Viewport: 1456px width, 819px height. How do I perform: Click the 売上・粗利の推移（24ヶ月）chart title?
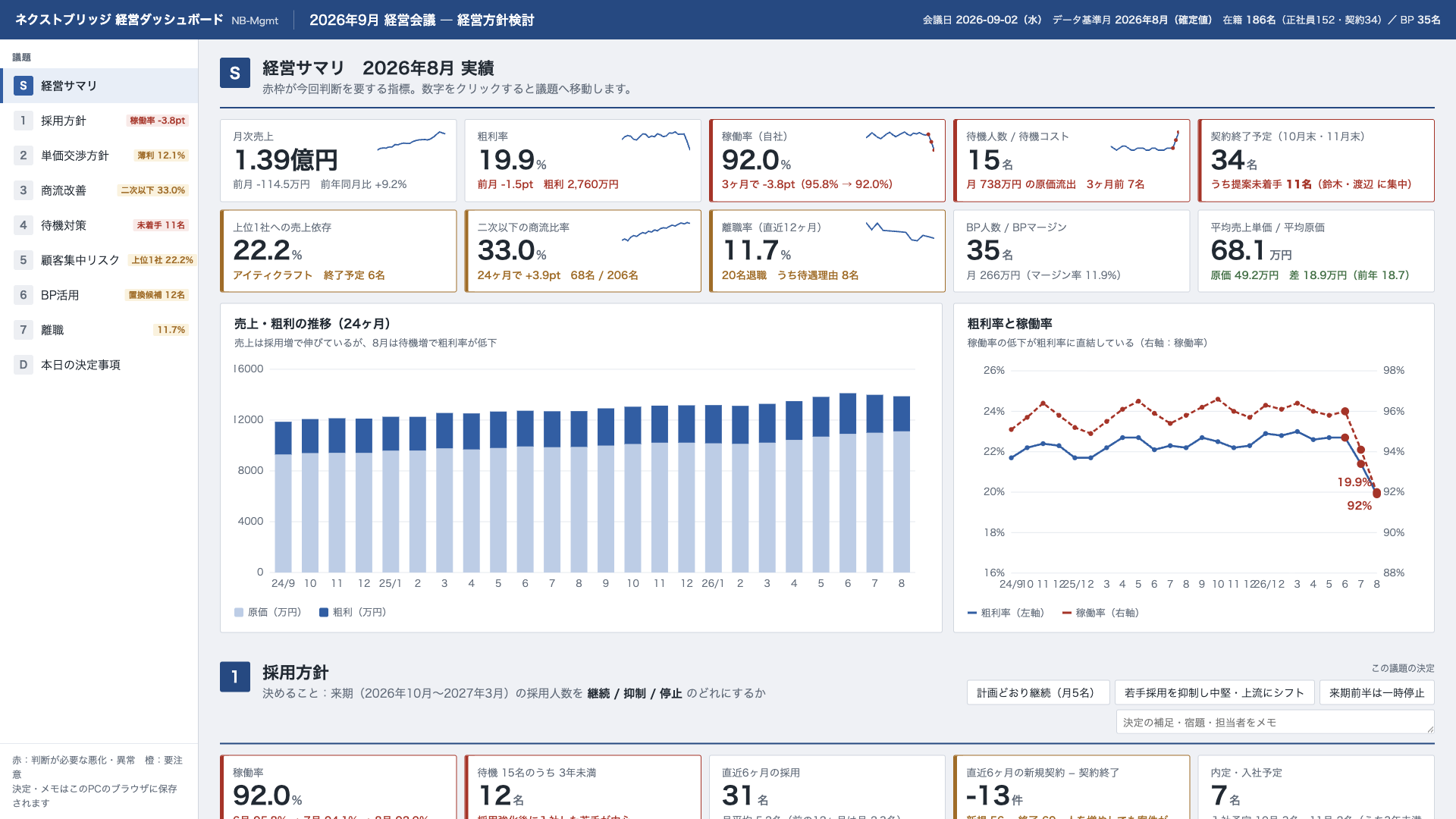[312, 324]
